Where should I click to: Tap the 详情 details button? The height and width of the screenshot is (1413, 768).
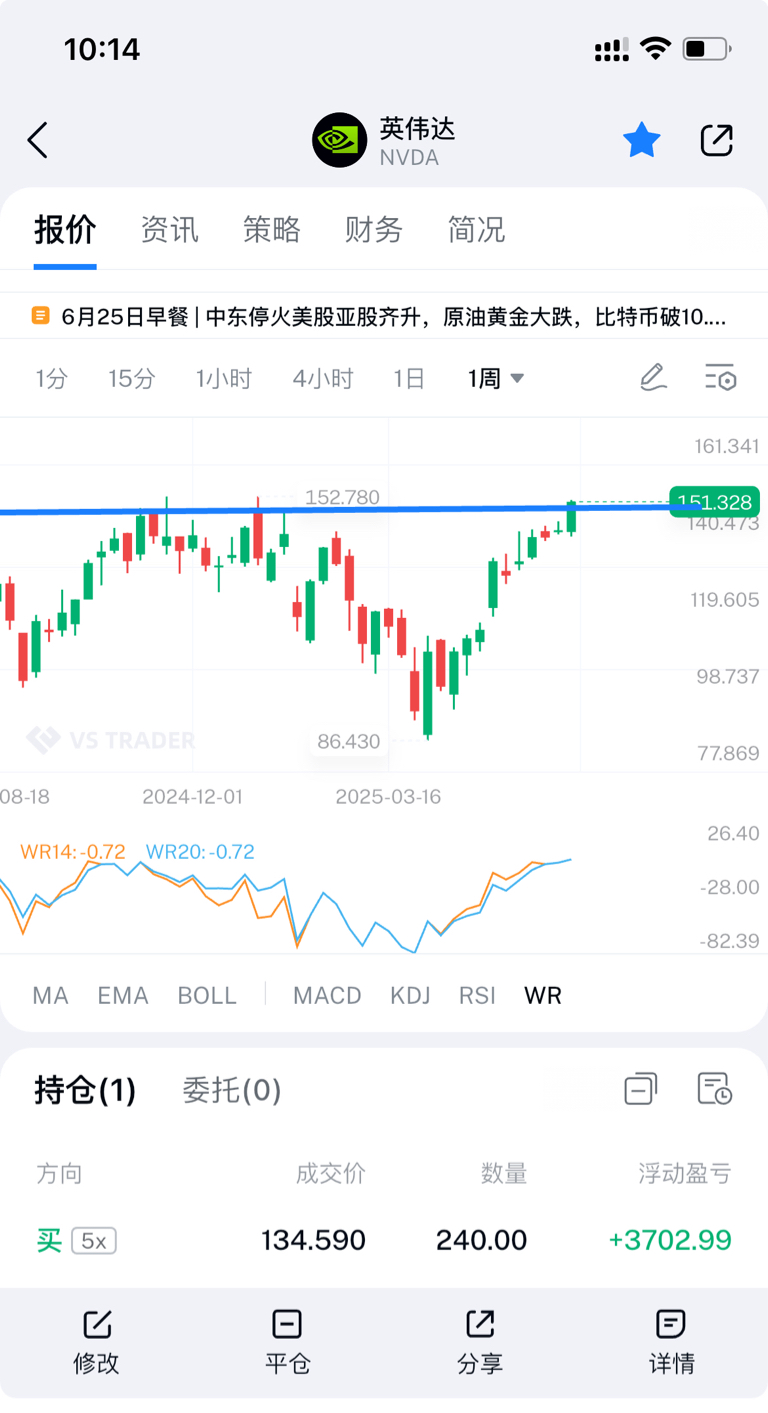click(671, 1341)
